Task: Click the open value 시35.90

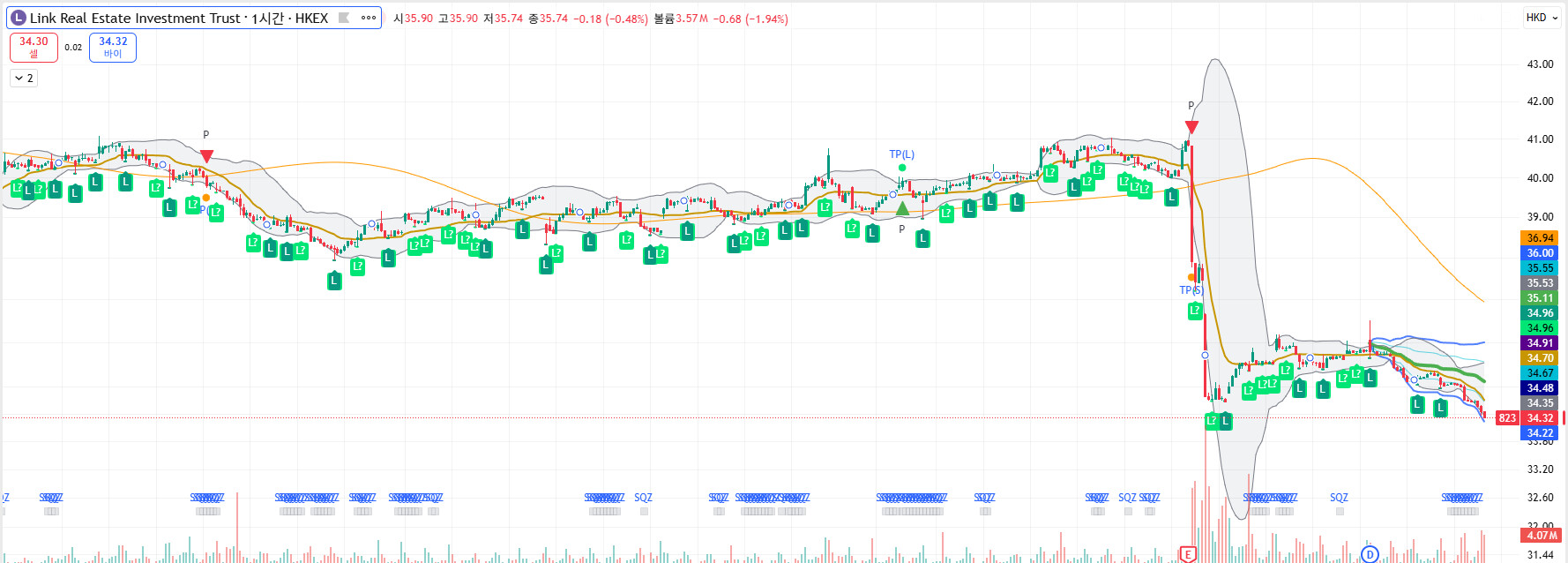Action: (x=414, y=19)
